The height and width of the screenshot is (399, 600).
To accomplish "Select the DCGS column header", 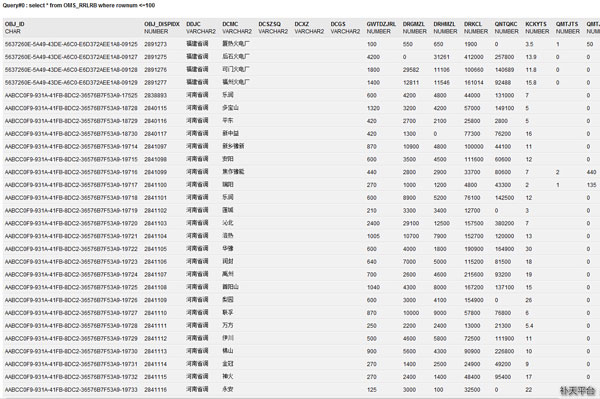I will pos(338,24).
